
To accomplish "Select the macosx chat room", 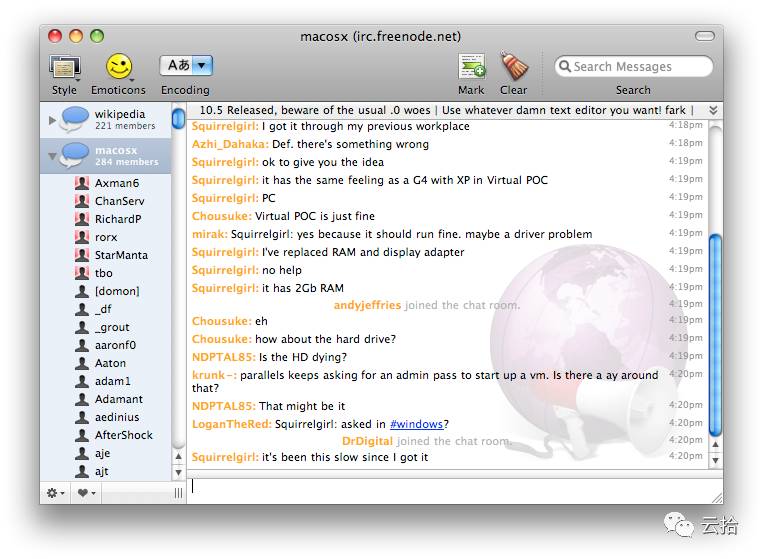I will [106, 156].
